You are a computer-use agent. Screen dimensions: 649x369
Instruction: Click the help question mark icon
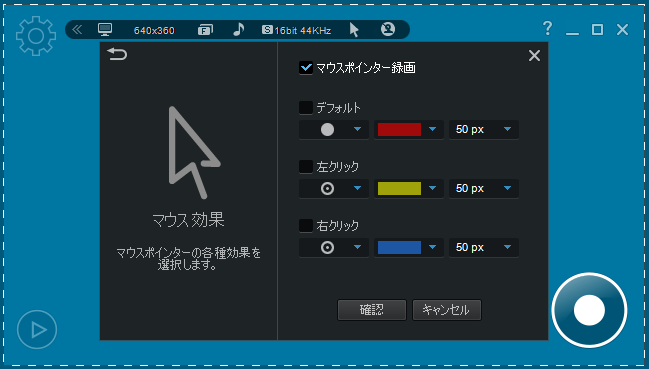click(x=547, y=29)
